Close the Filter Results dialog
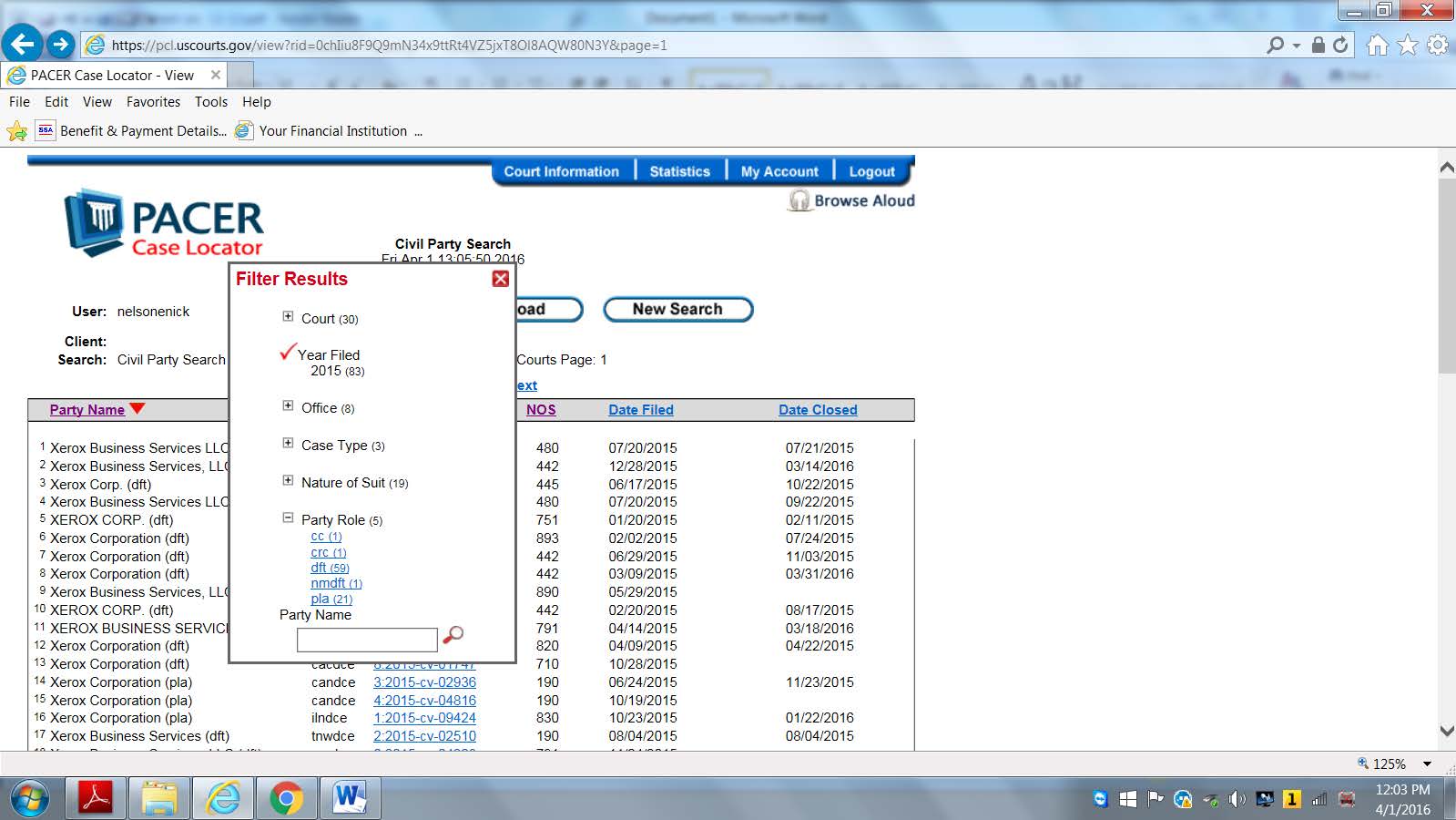 [500, 279]
